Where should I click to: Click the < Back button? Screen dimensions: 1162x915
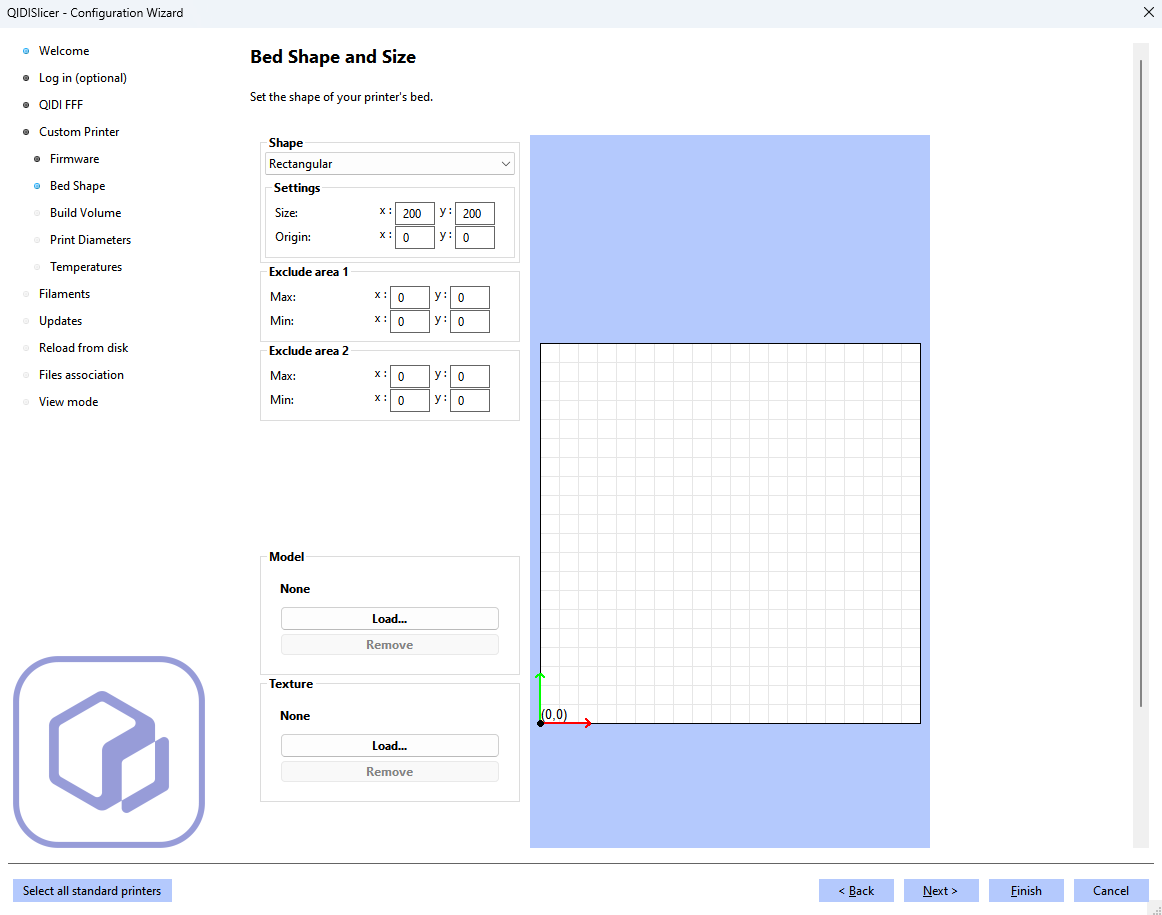click(856, 891)
